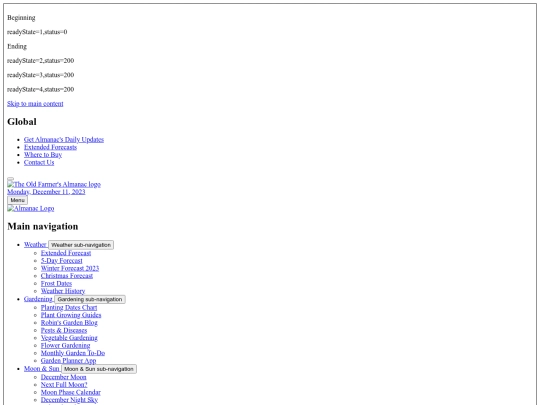Go to Flower Gardening link
The height and width of the screenshot is (405, 540).
[x=65, y=345]
